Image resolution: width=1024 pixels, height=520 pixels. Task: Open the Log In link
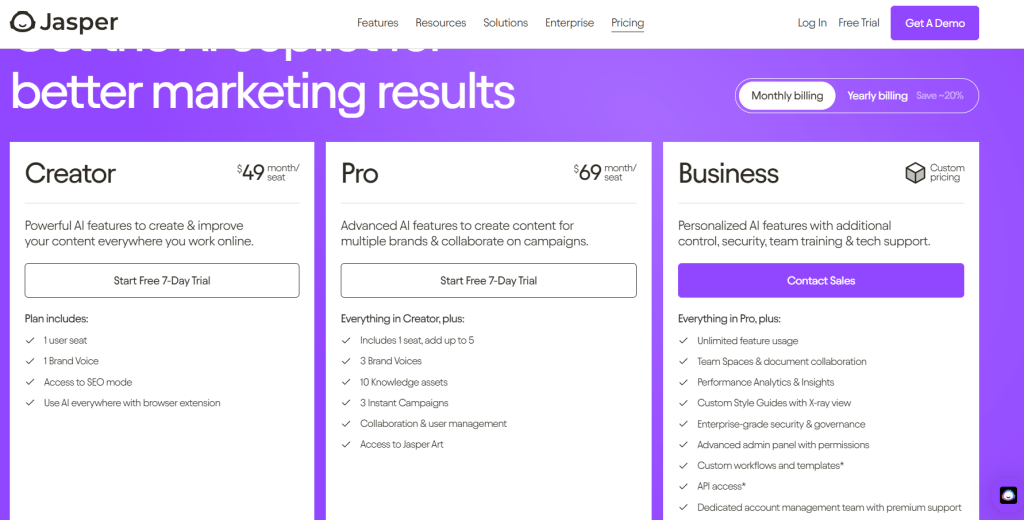[x=812, y=23]
